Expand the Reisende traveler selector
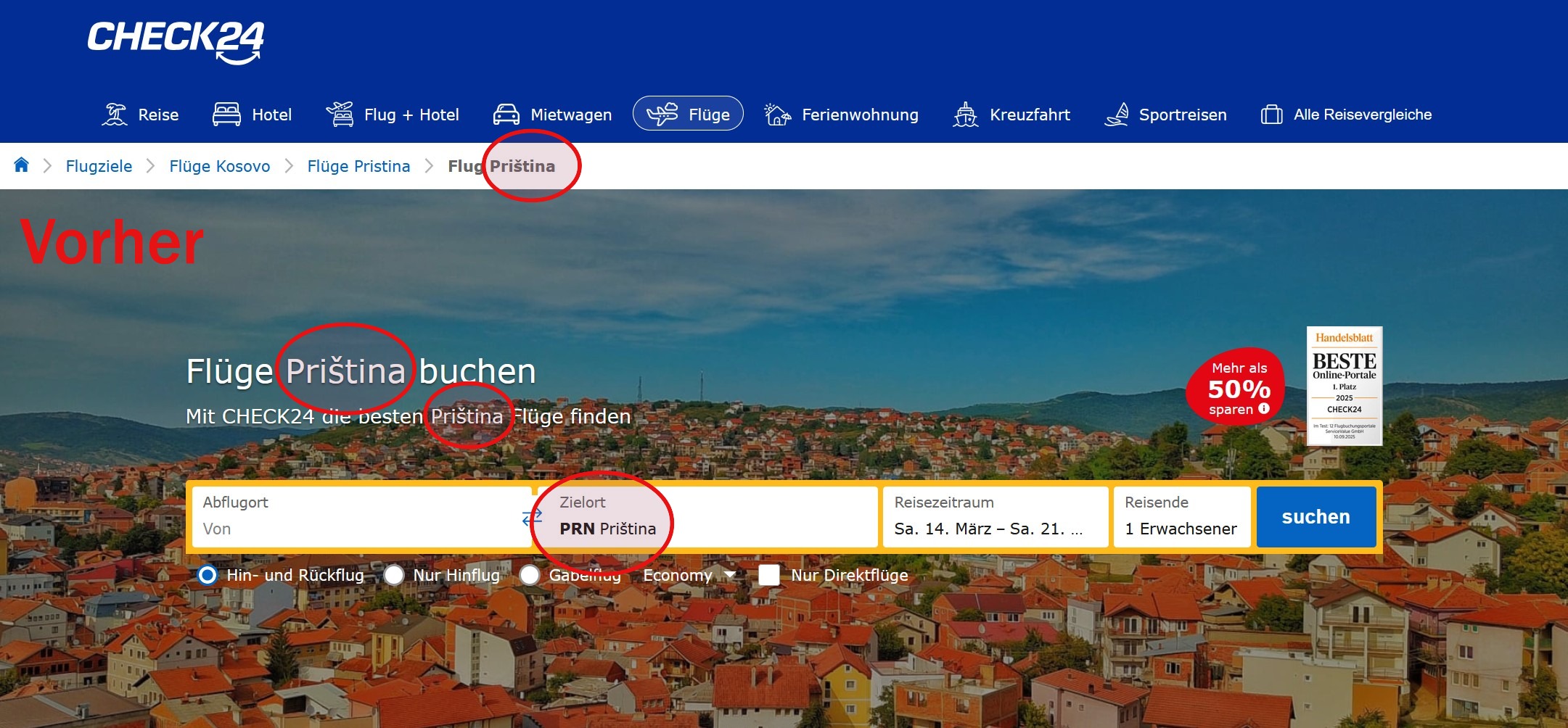This screenshot has width=1568, height=728. click(1181, 517)
